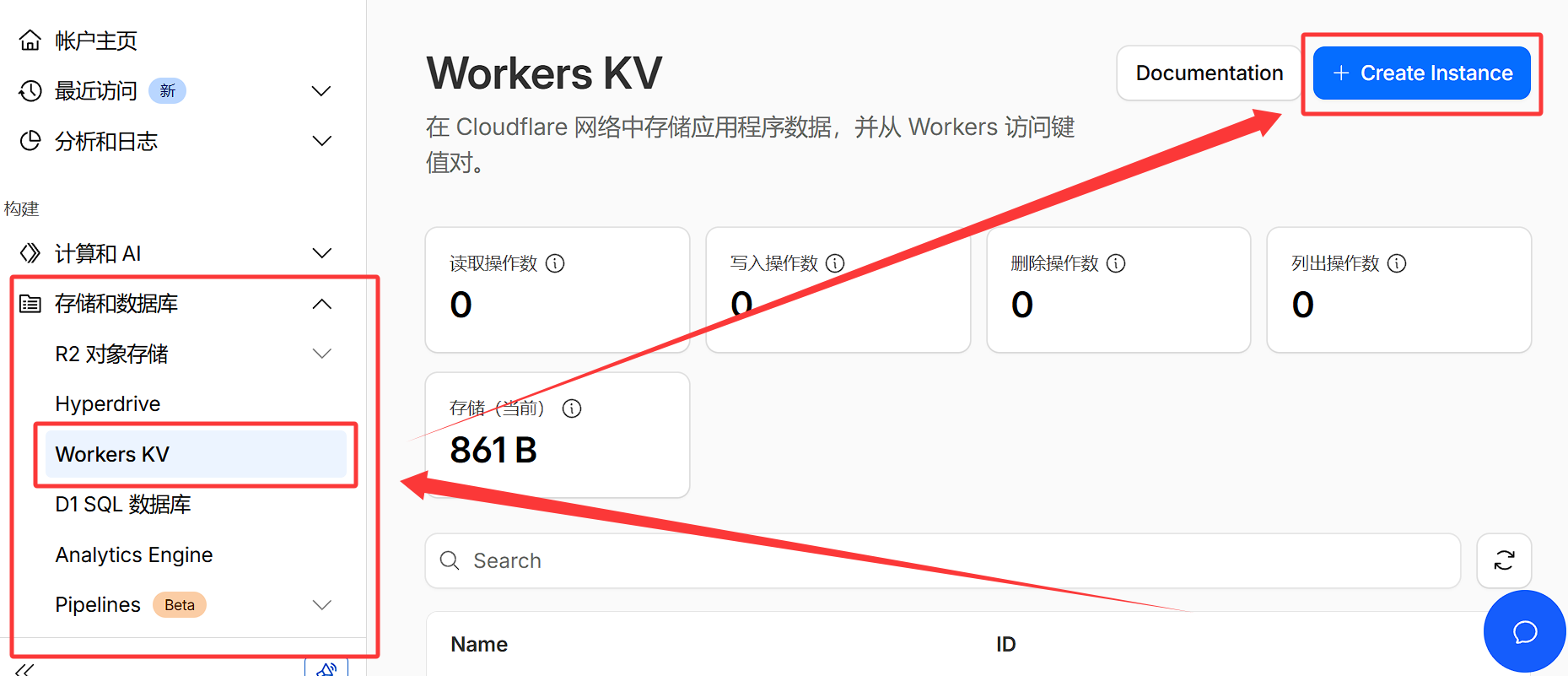Expand the 最近访问 section
The width and height of the screenshot is (1568, 676).
(321, 91)
